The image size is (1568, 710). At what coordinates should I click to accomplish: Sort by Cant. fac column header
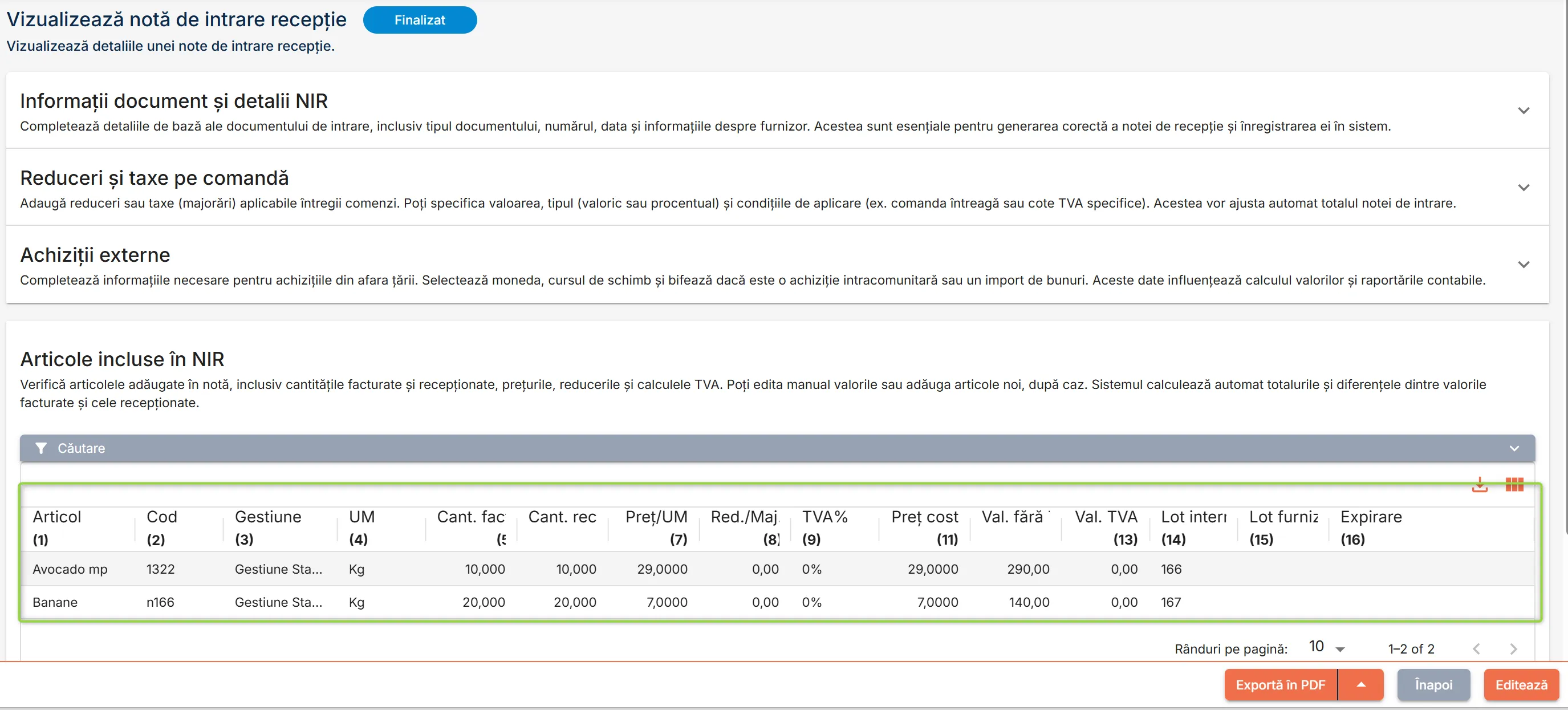point(470,517)
